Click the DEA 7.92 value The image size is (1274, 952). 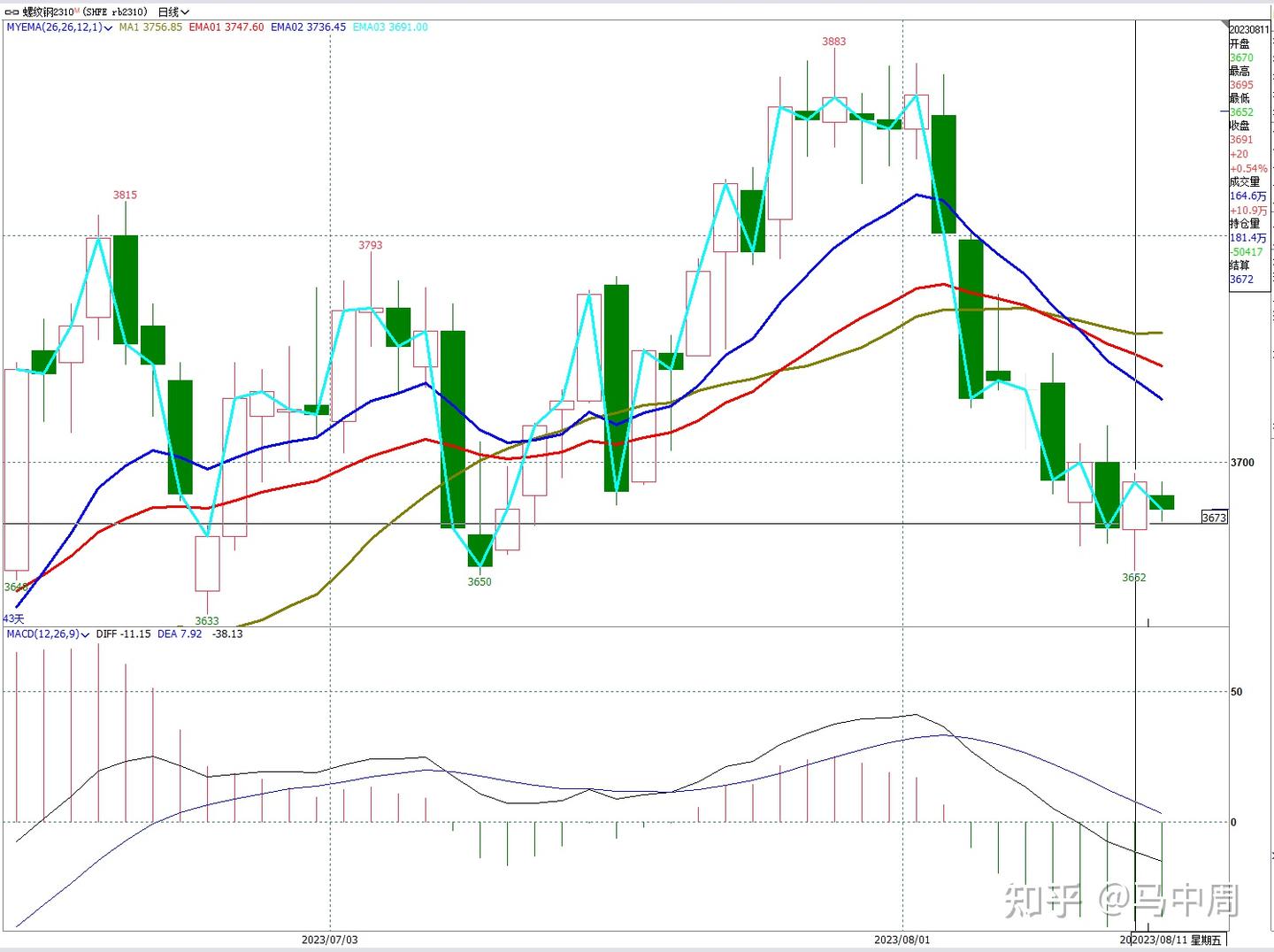click(x=180, y=634)
